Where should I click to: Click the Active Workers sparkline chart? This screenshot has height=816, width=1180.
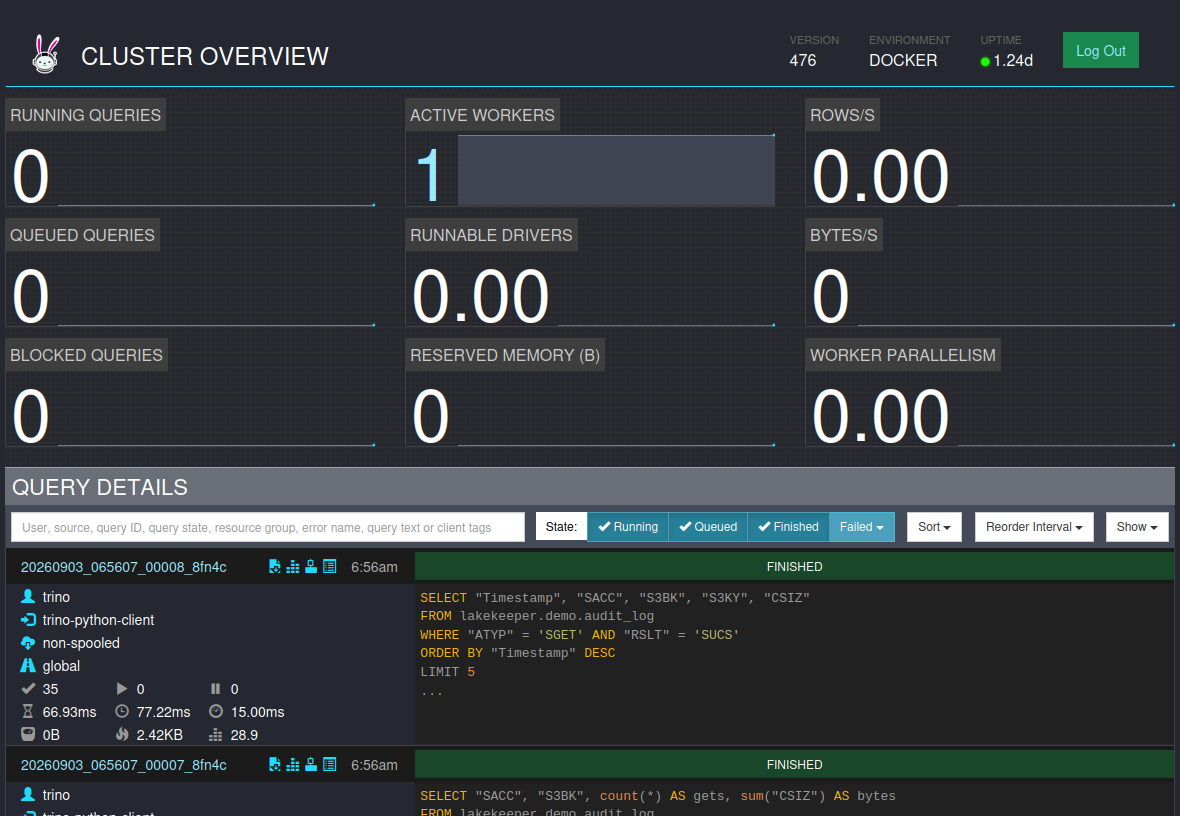coord(616,170)
